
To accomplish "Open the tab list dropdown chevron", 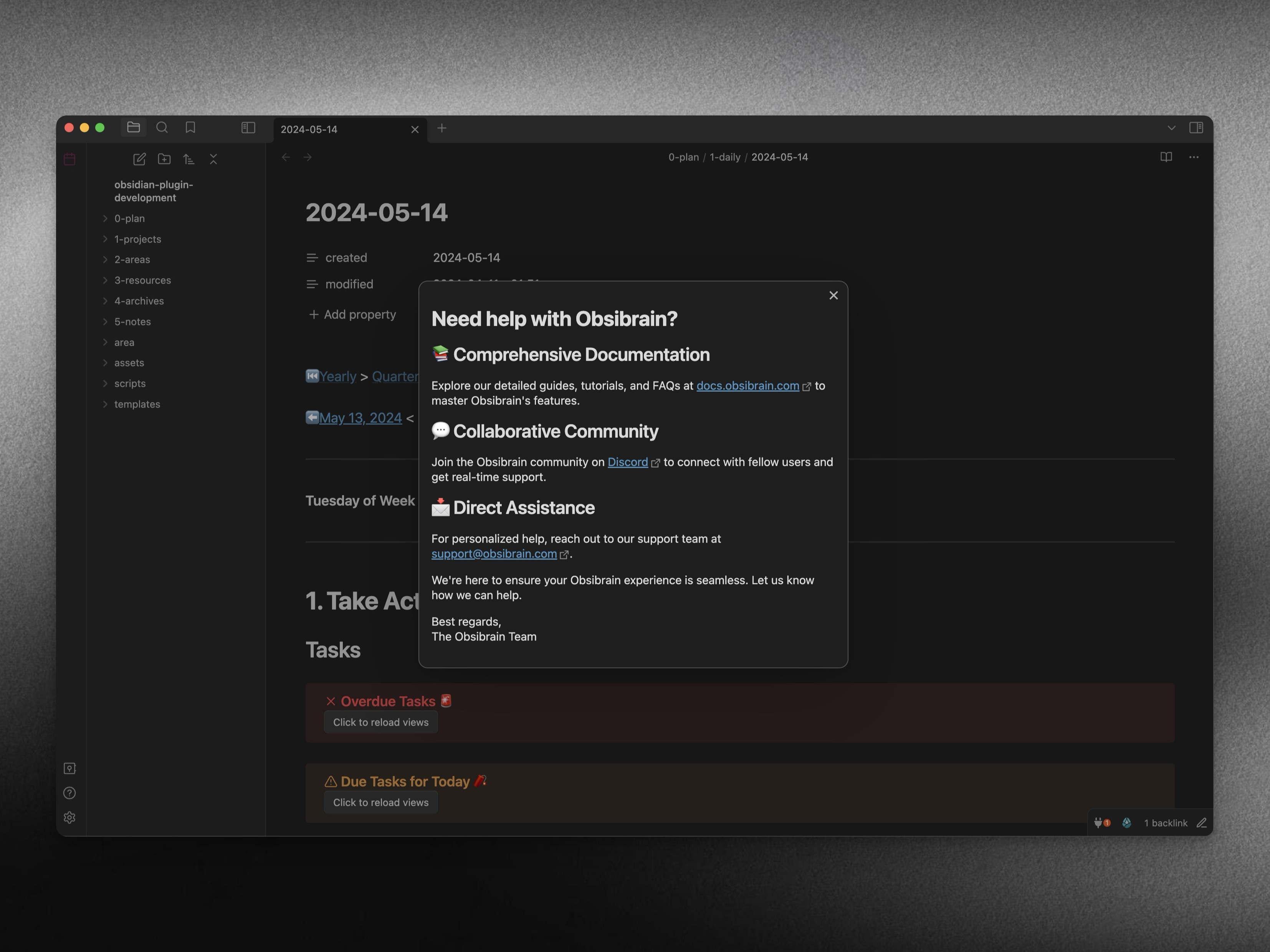I will tap(1171, 127).
